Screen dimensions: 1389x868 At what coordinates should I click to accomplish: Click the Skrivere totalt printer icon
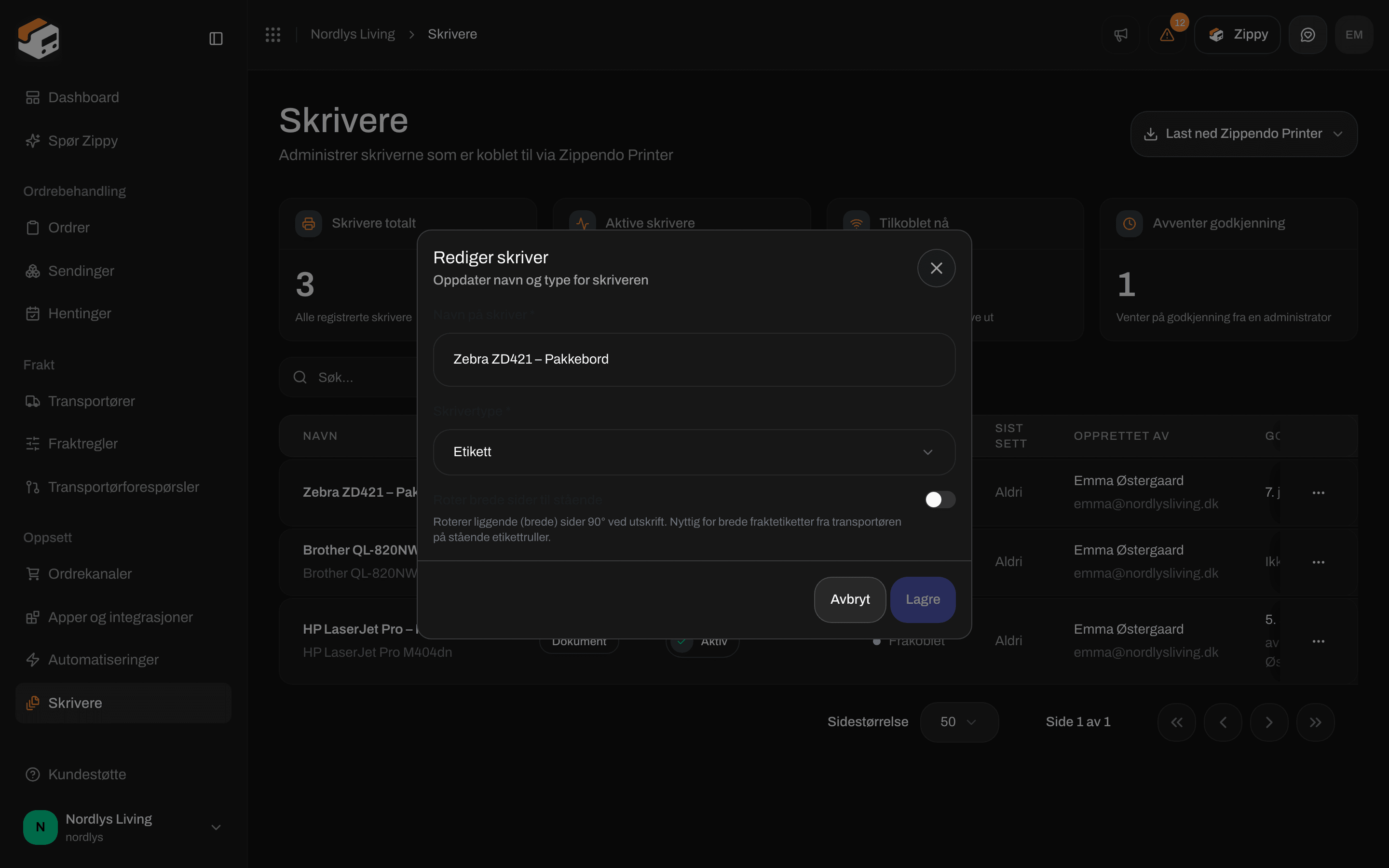tap(308, 223)
